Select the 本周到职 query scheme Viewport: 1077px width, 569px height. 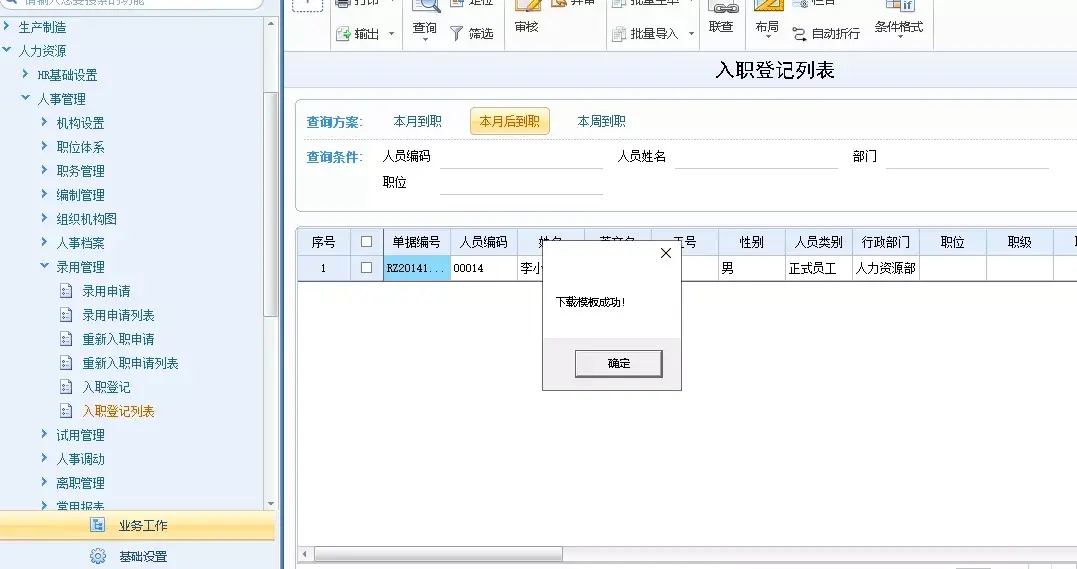[x=602, y=122]
